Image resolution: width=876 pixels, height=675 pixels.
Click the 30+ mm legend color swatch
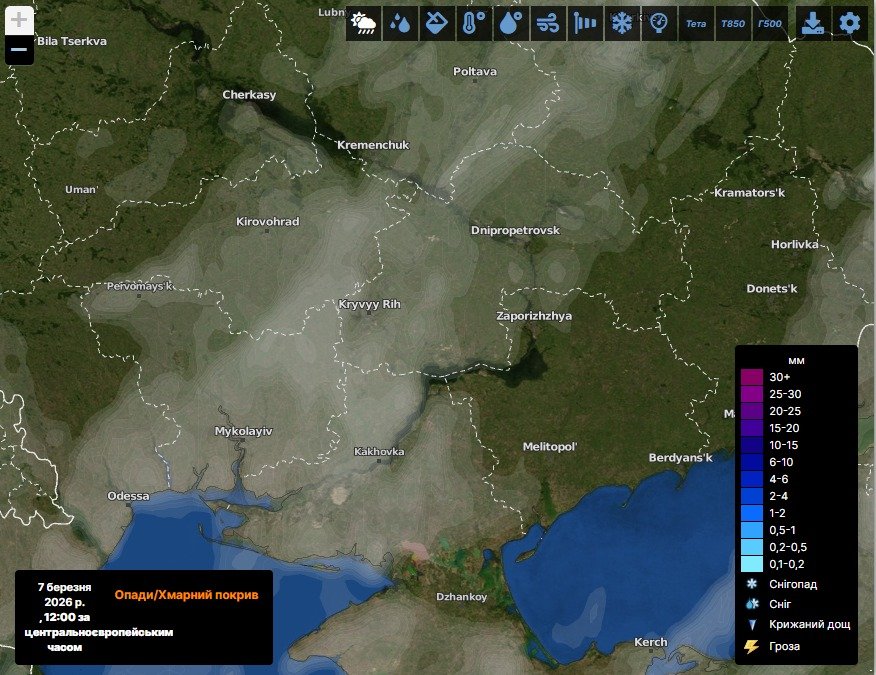(752, 377)
